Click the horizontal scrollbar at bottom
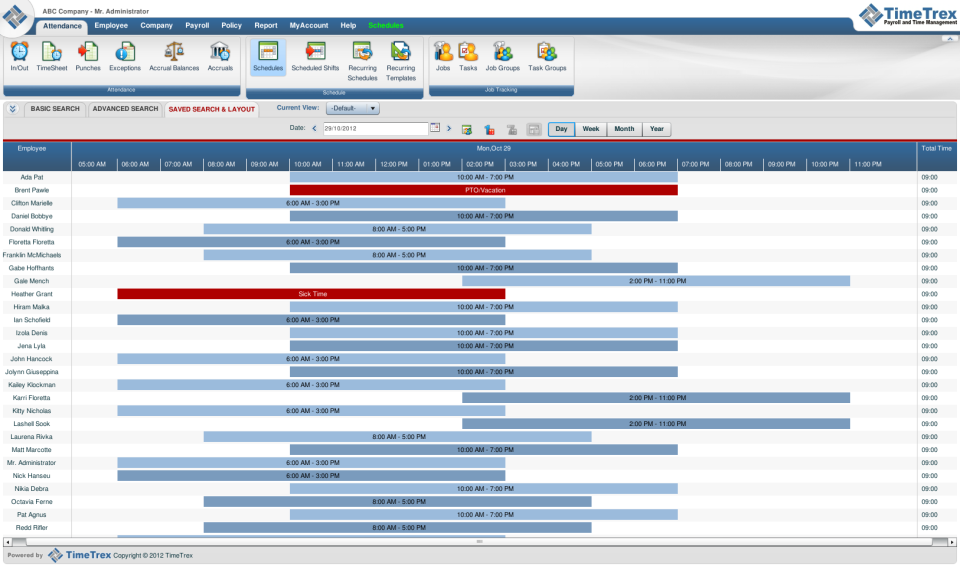Viewport: 960px width, 570px height. 479,541
